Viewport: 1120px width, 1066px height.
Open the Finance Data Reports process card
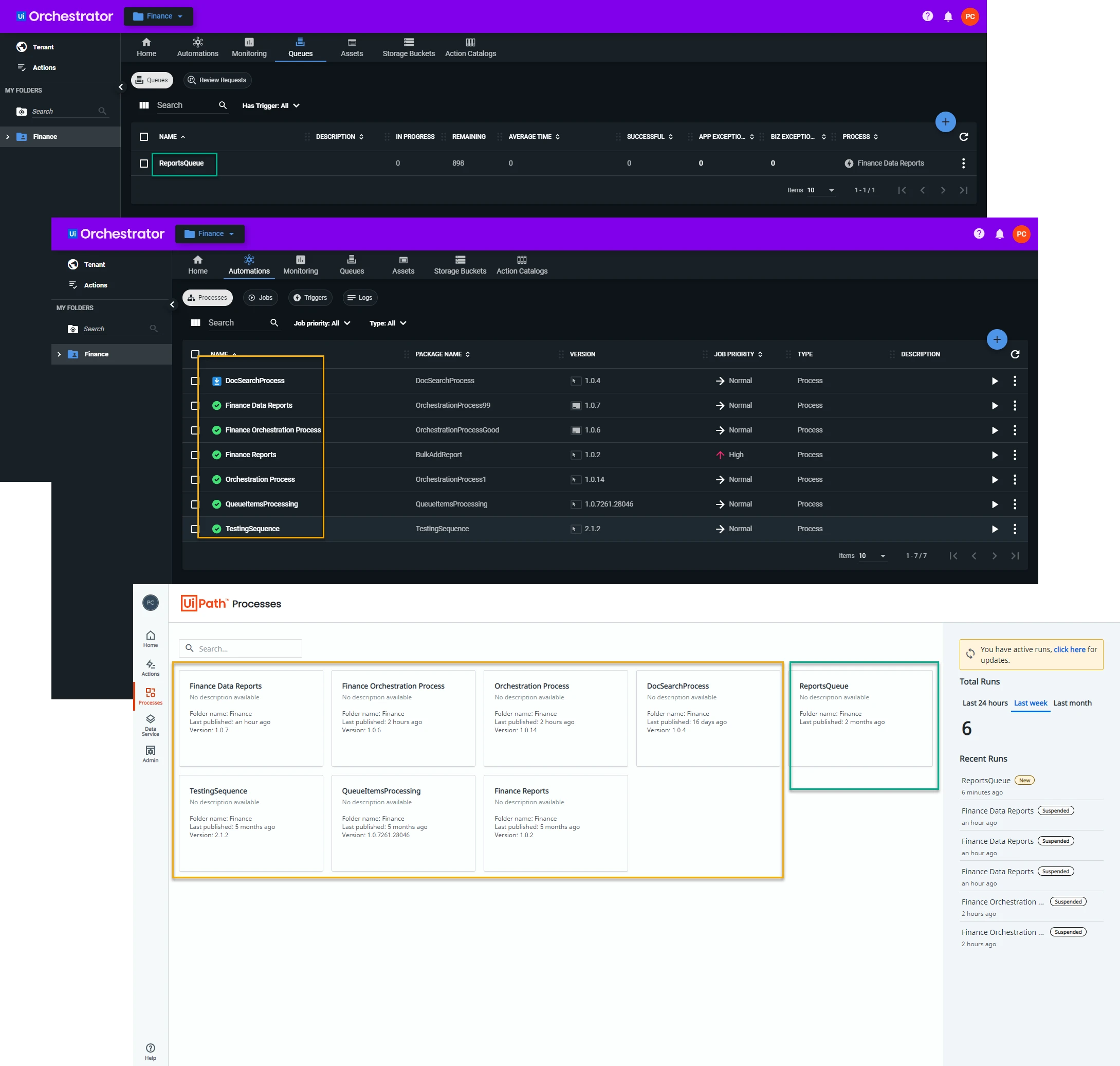[251, 718]
